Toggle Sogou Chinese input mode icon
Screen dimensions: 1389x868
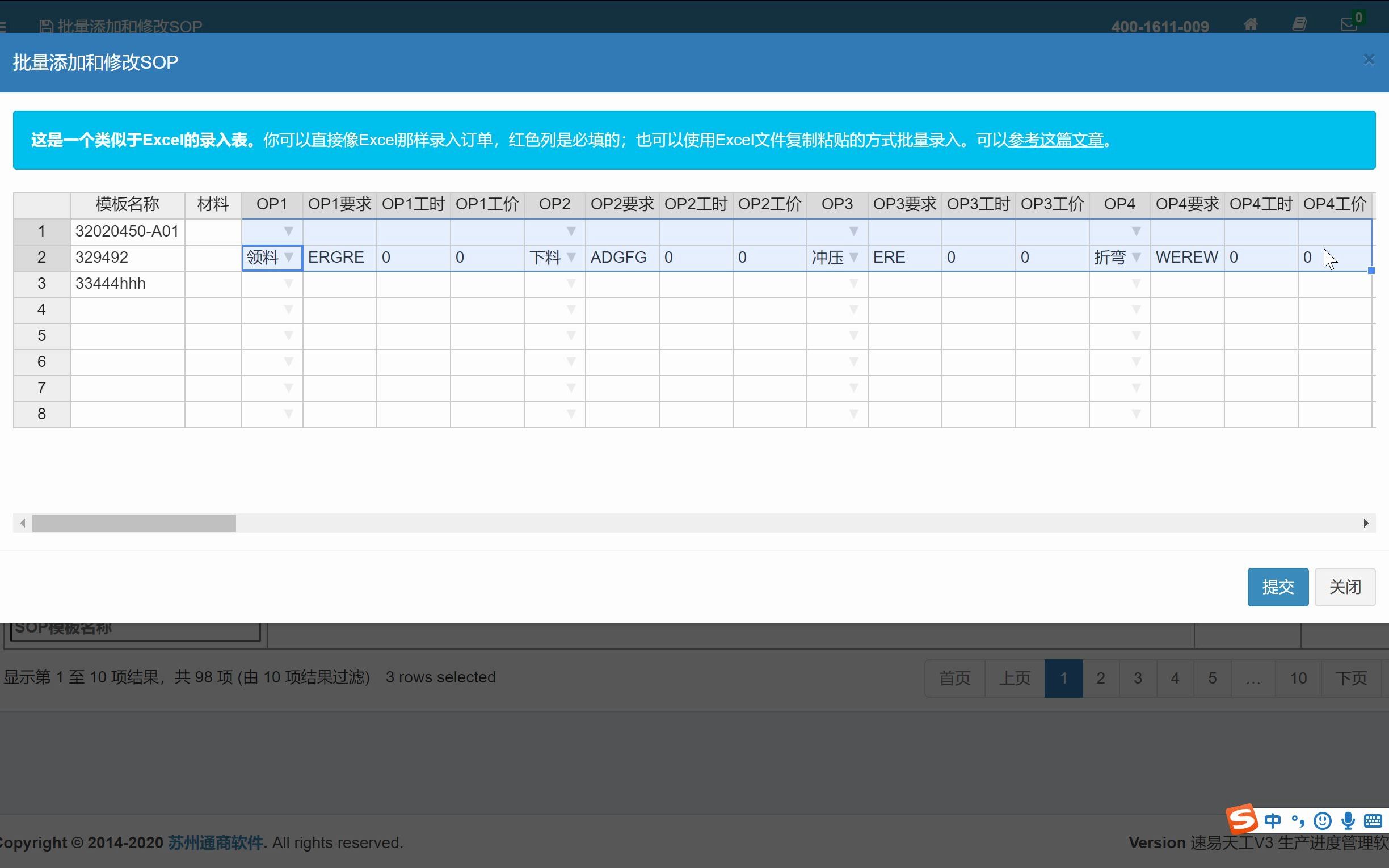[1273, 821]
